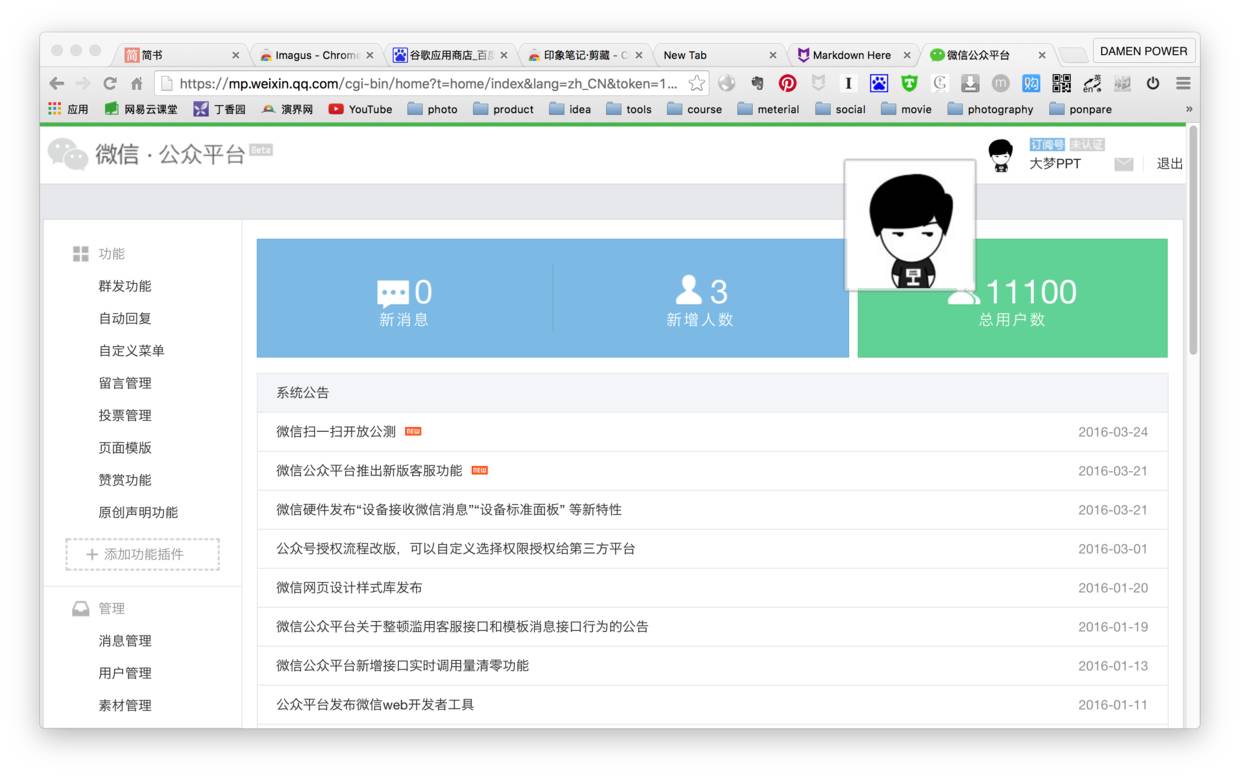Screen dimensions: 1240x776
Task: Click the DAMEN POWER profile button
Action: (x=1144, y=51)
